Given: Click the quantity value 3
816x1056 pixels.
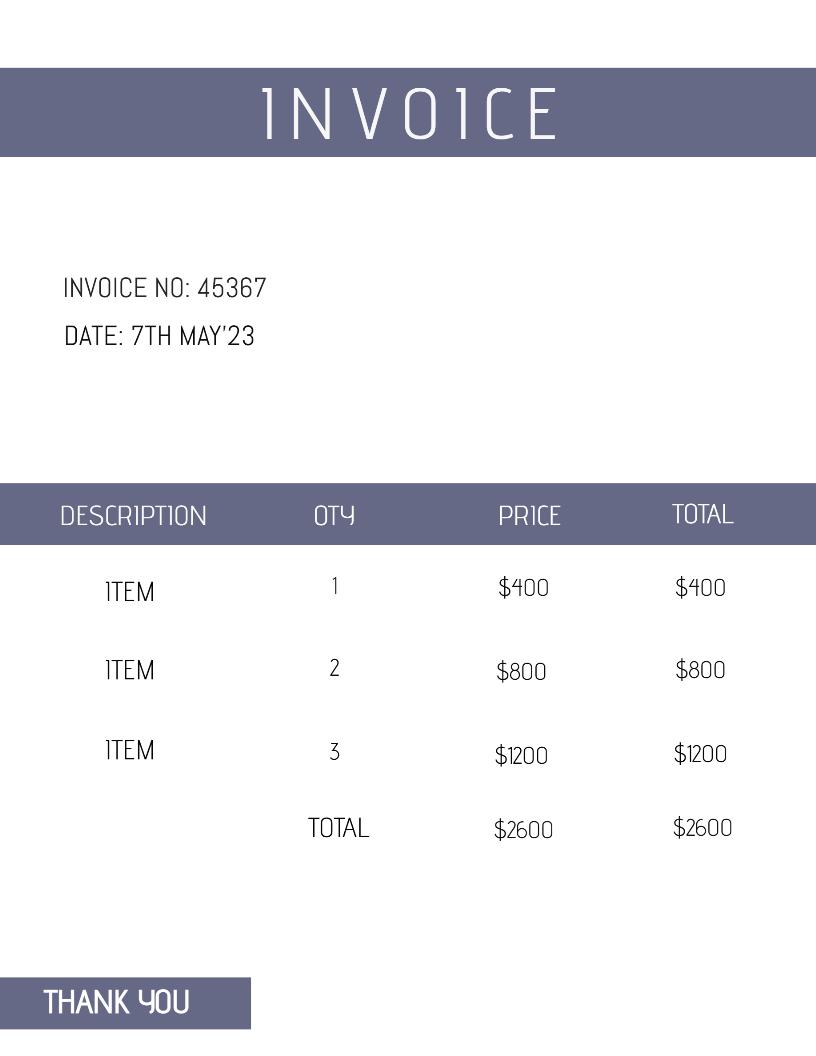Looking at the screenshot, I should 335,751.
